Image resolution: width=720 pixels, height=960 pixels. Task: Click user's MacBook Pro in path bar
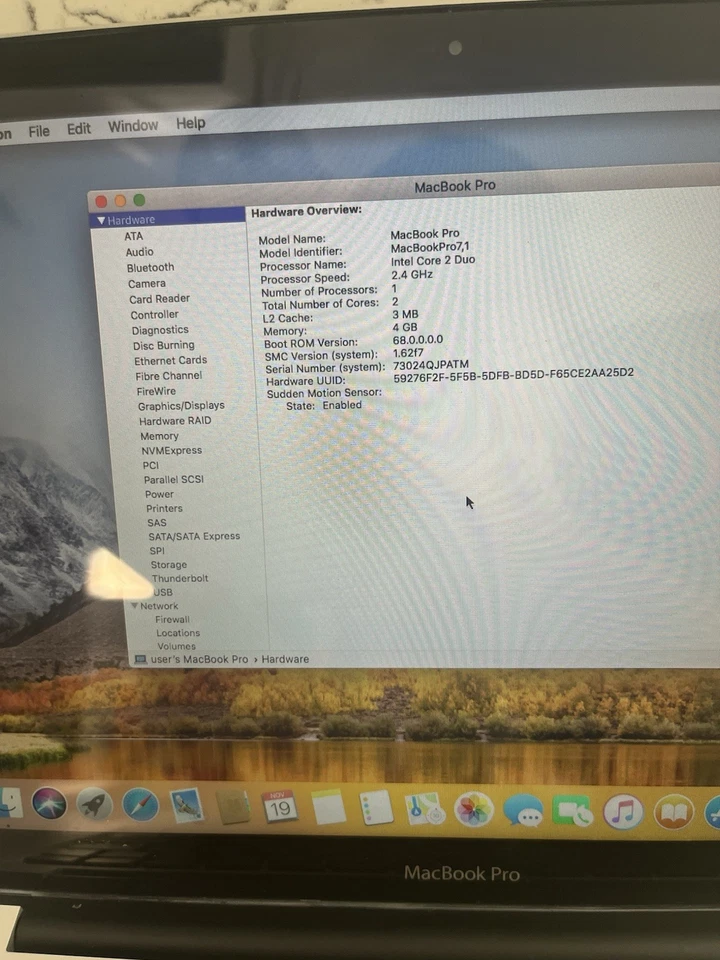(200, 659)
